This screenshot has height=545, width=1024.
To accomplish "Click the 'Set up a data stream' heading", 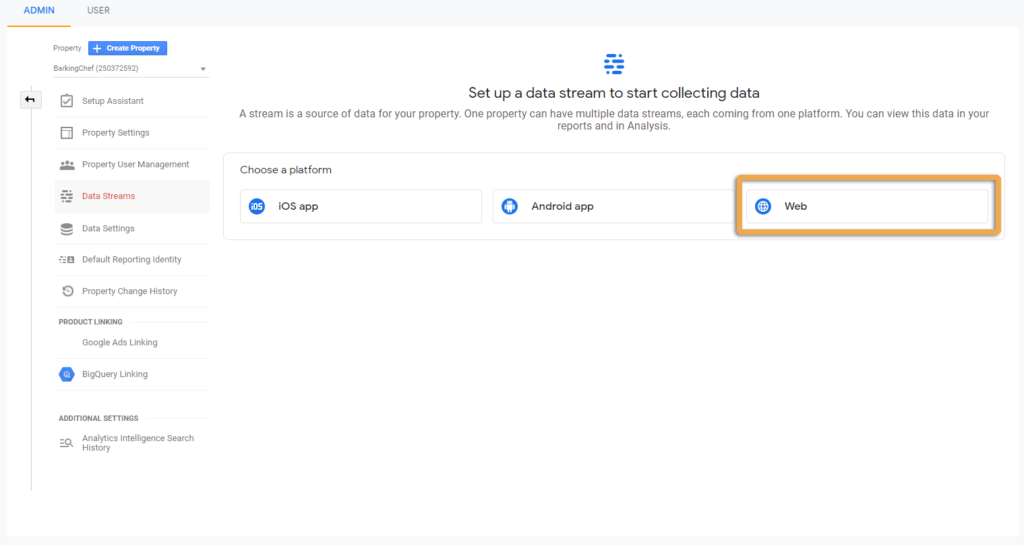I will 614,93.
